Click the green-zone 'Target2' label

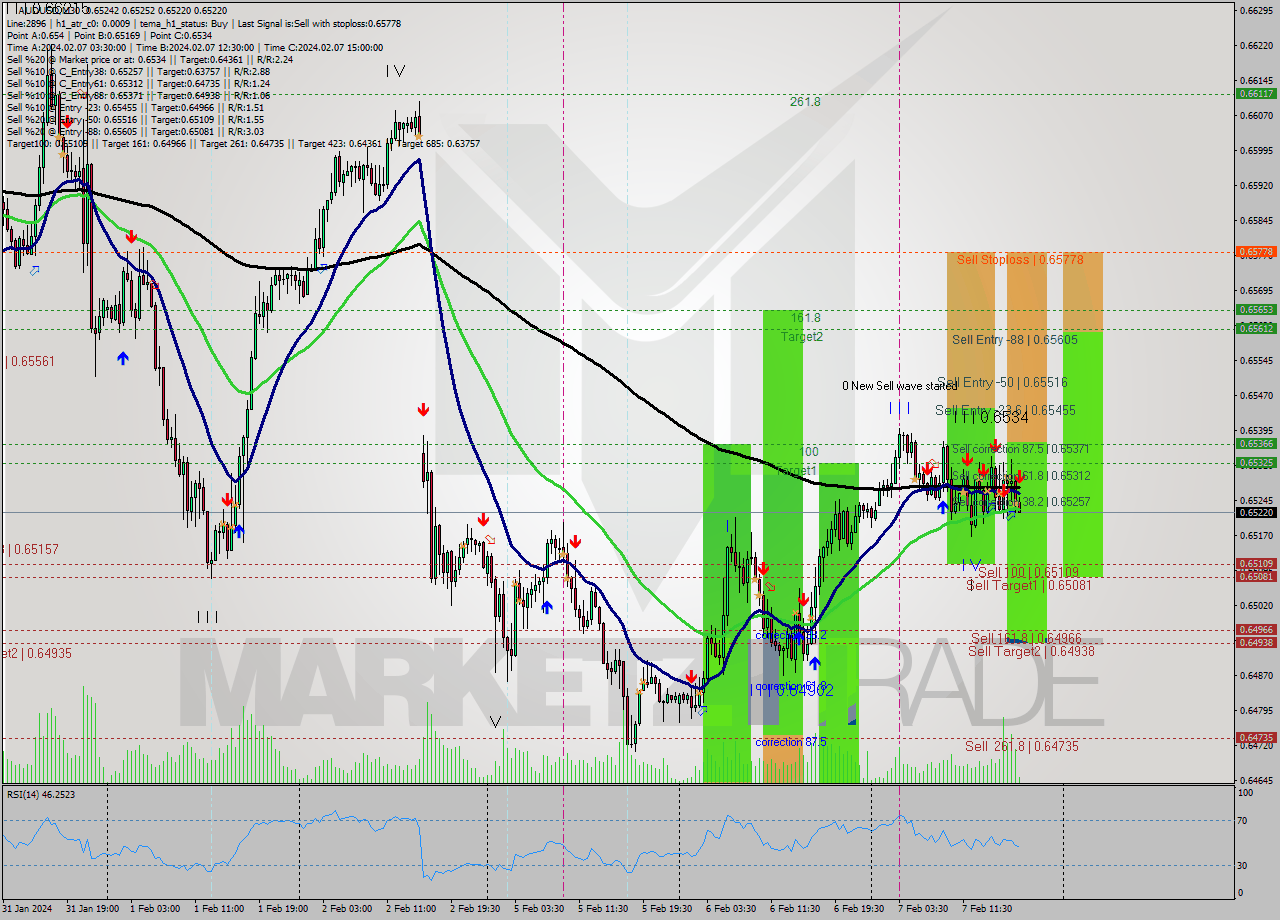(802, 337)
